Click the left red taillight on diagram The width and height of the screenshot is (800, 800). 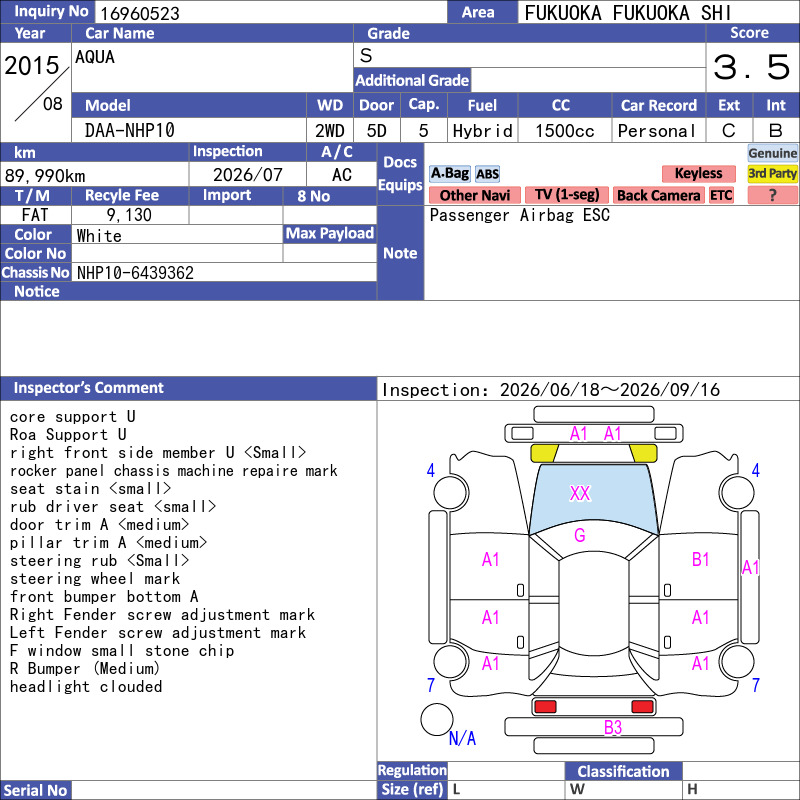coord(545,707)
